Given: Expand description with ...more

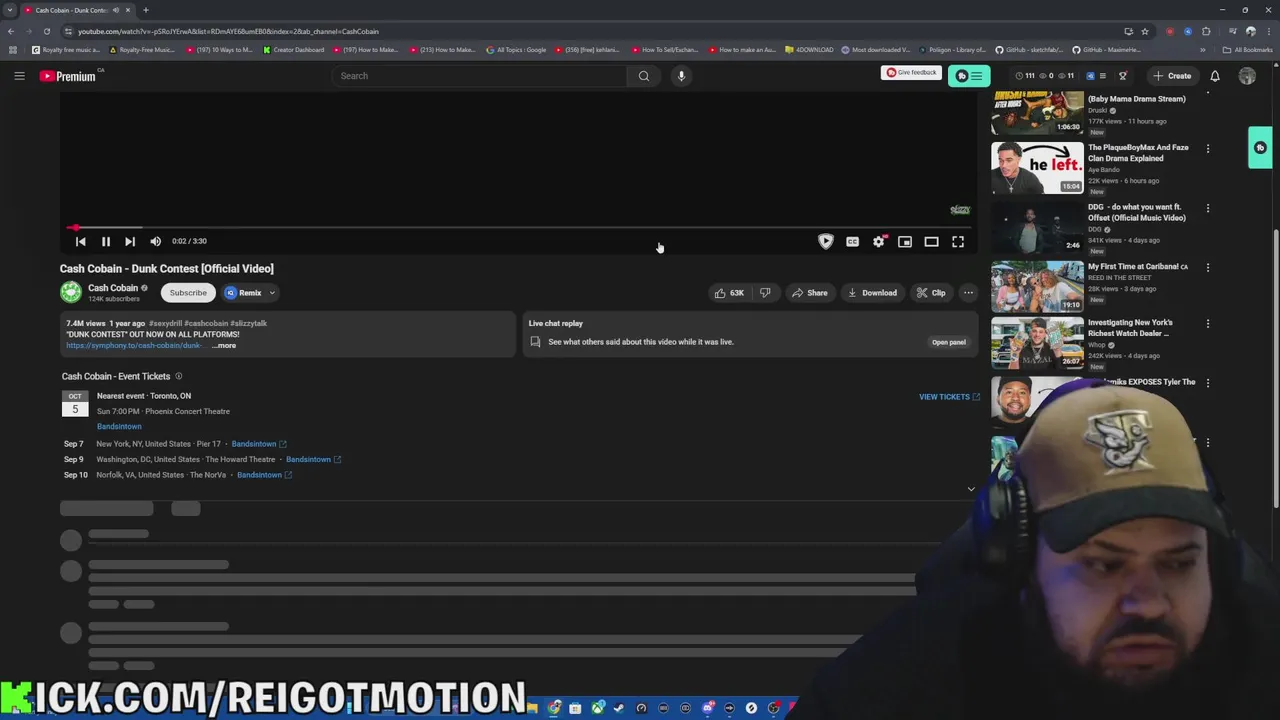Looking at the screenshot, I should [225, 345].
